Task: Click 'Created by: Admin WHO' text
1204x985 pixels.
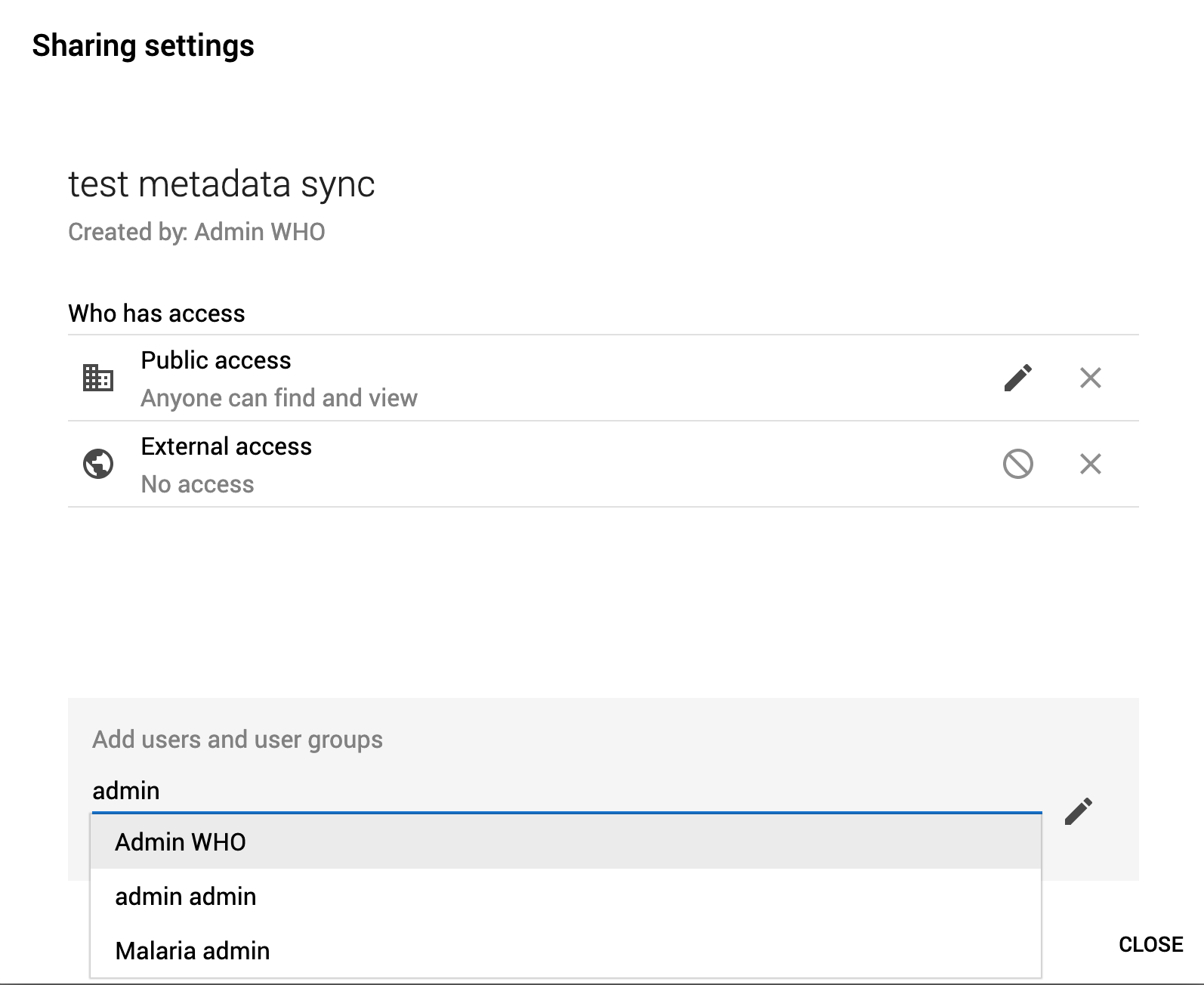Action: click(196, 232)
